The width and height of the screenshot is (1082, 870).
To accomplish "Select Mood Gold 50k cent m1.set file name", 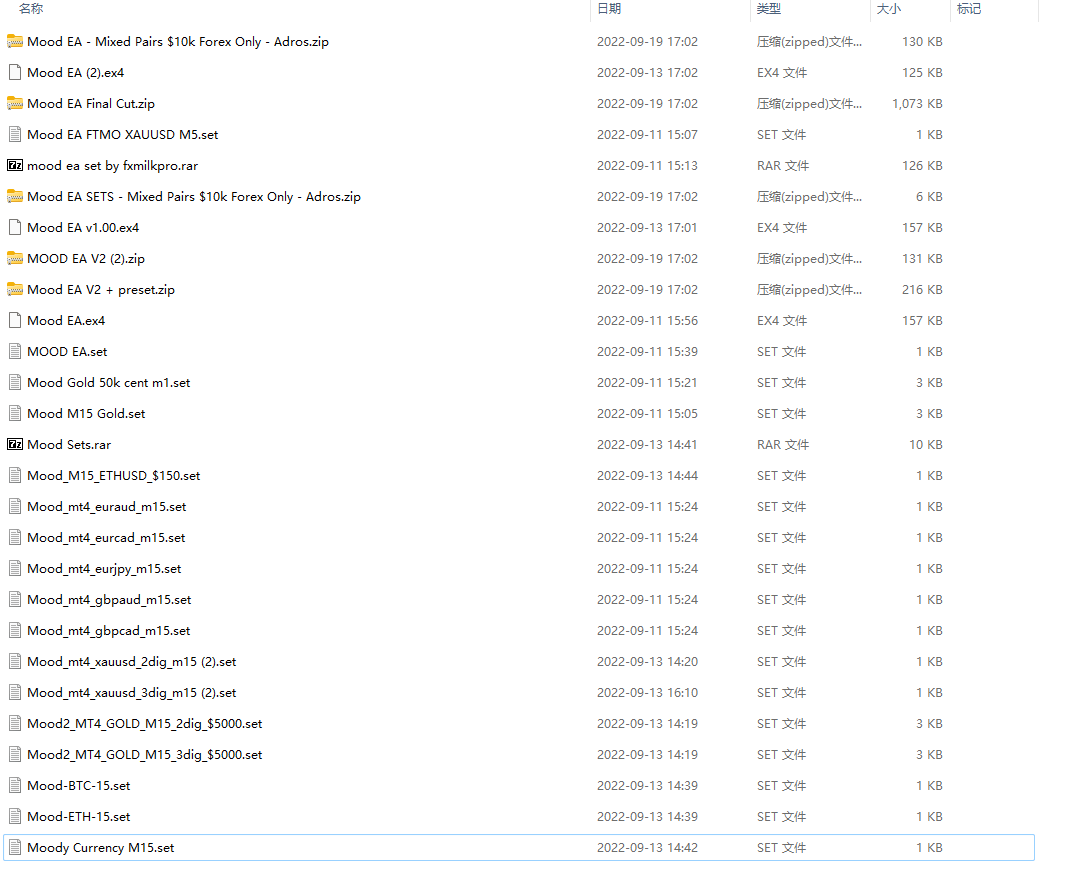I will pos(108,383).
